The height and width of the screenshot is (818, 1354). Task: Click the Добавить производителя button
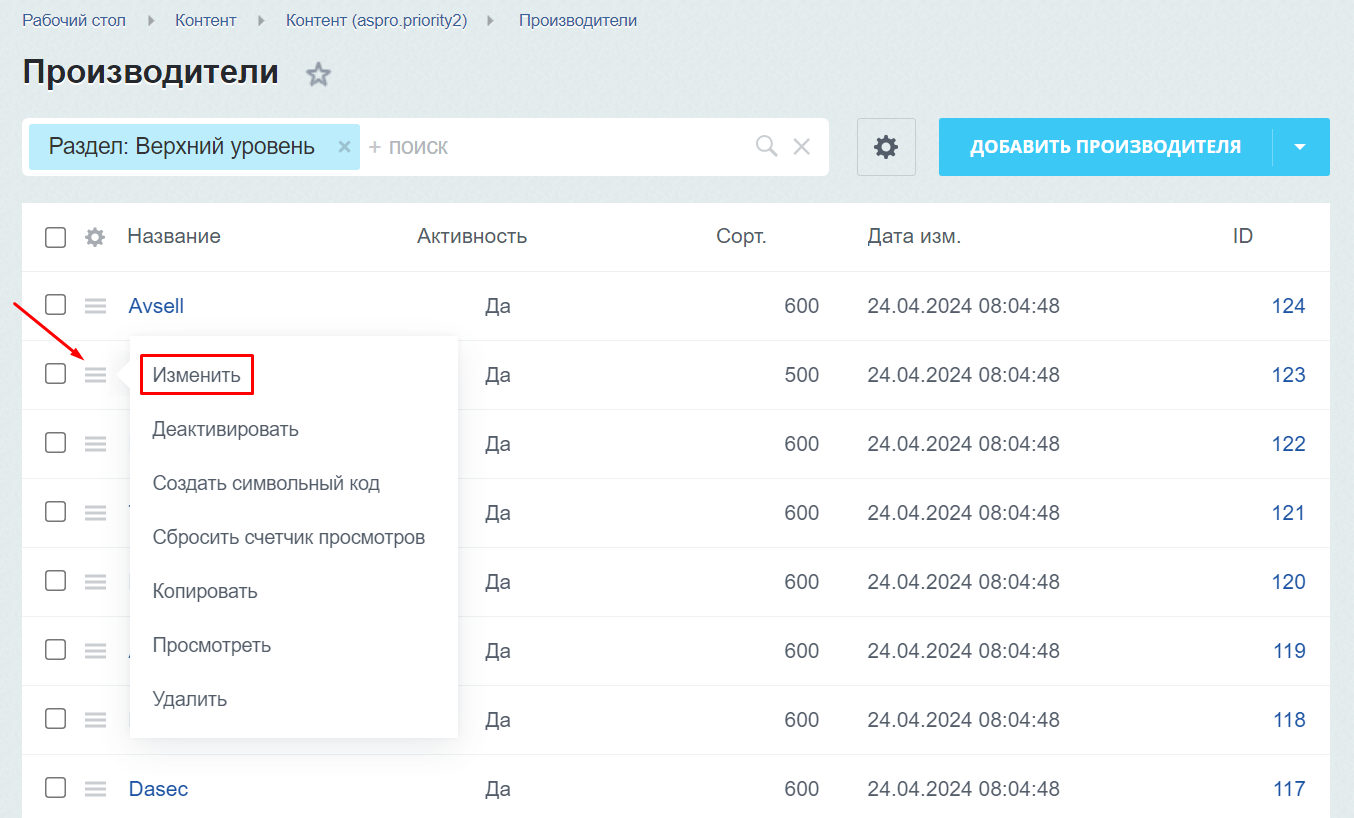[x=1105, y=147]
